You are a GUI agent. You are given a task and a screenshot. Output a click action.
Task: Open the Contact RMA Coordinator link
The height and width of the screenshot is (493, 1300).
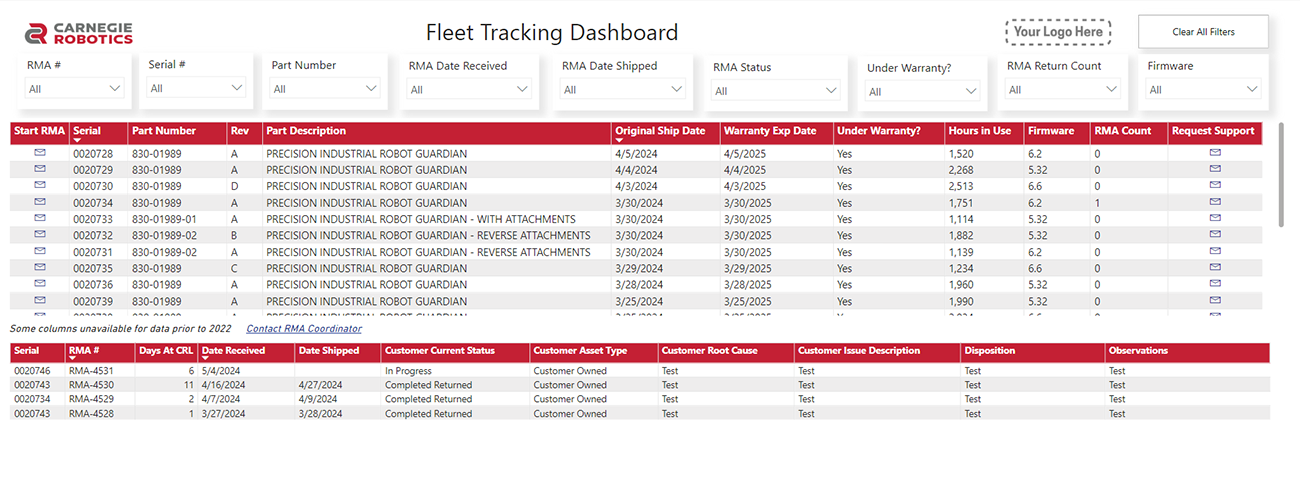click(x=304, y=329)
